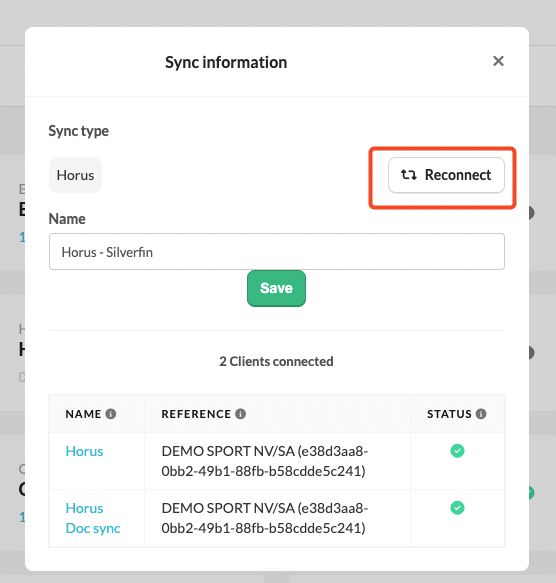The width and height of the screenshot is (556, 583).
Task: Click the Reconnect button
Action: point(446,175)
